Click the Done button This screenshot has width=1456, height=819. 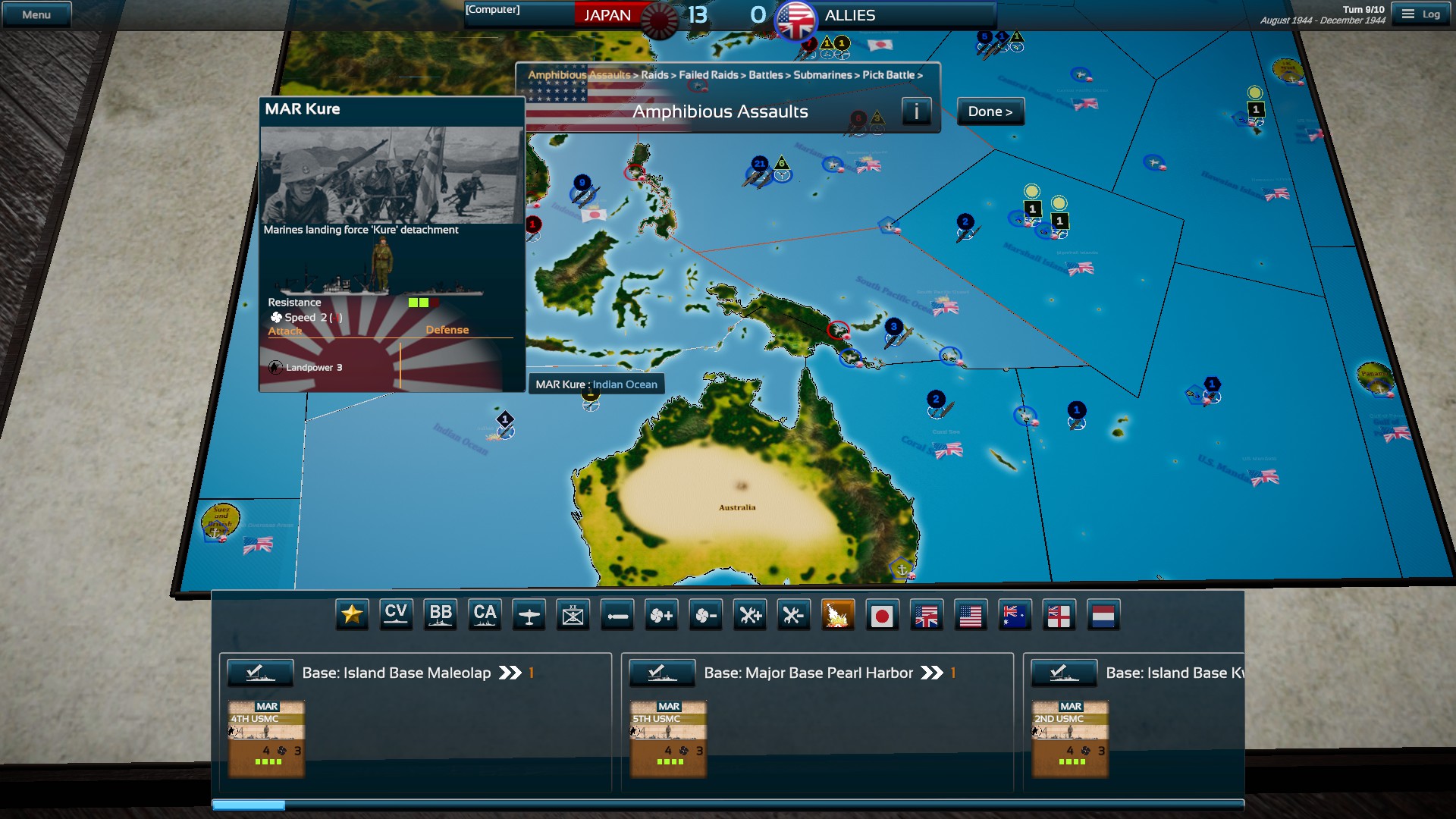coord(990,111)
